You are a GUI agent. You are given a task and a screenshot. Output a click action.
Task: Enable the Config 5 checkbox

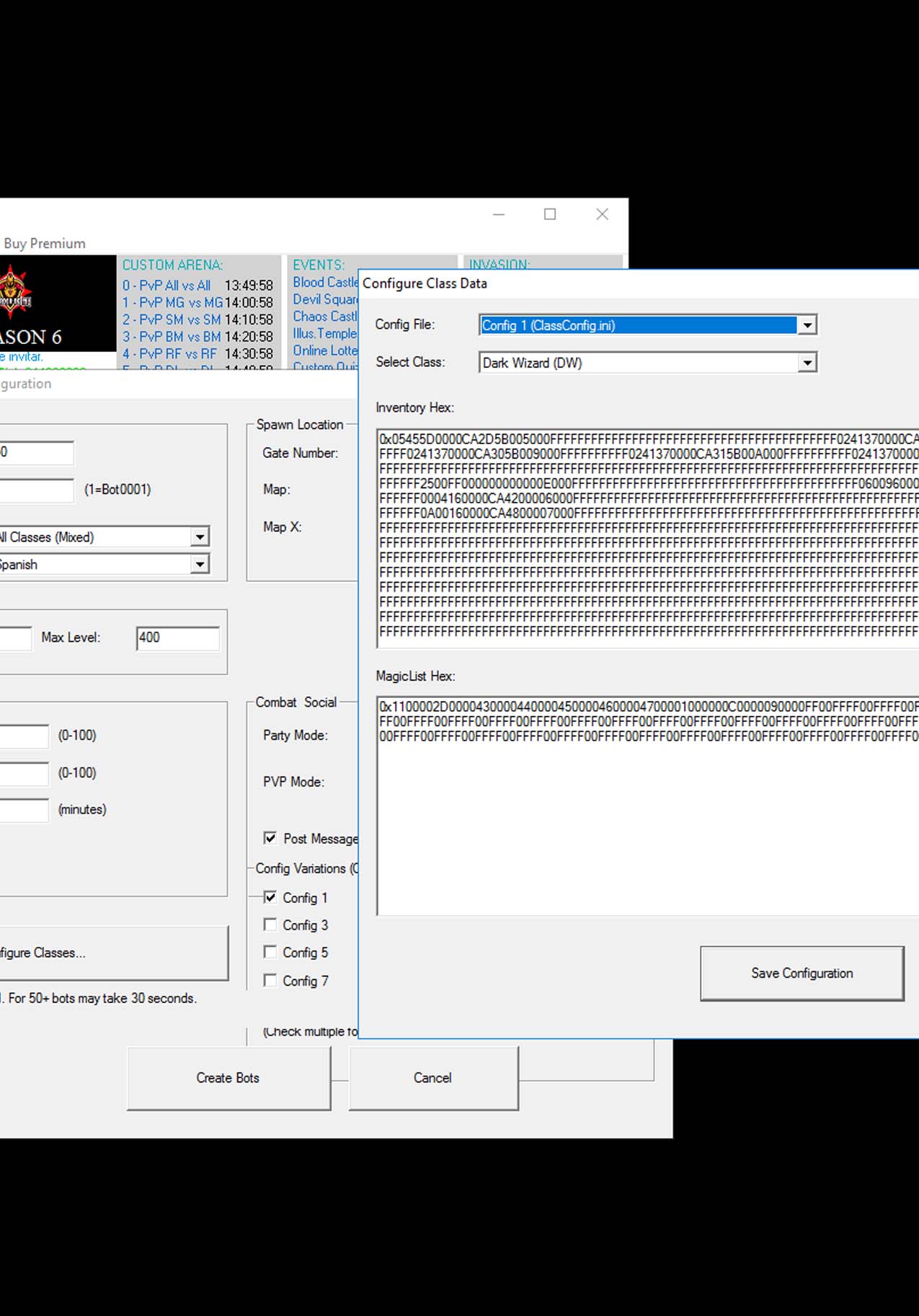(270, 952)
